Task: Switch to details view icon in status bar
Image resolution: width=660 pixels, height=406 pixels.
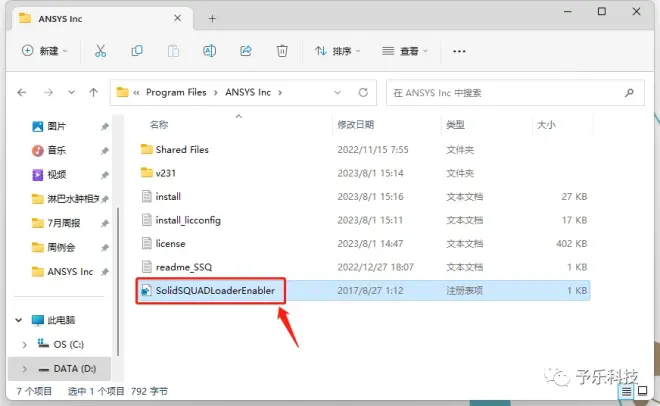Action: [x=626, y=391]
